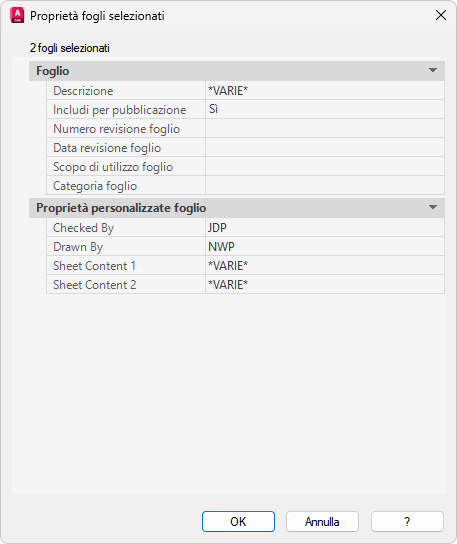Select the Descrizione property label
Screen dimensions: 457x544
83,91
